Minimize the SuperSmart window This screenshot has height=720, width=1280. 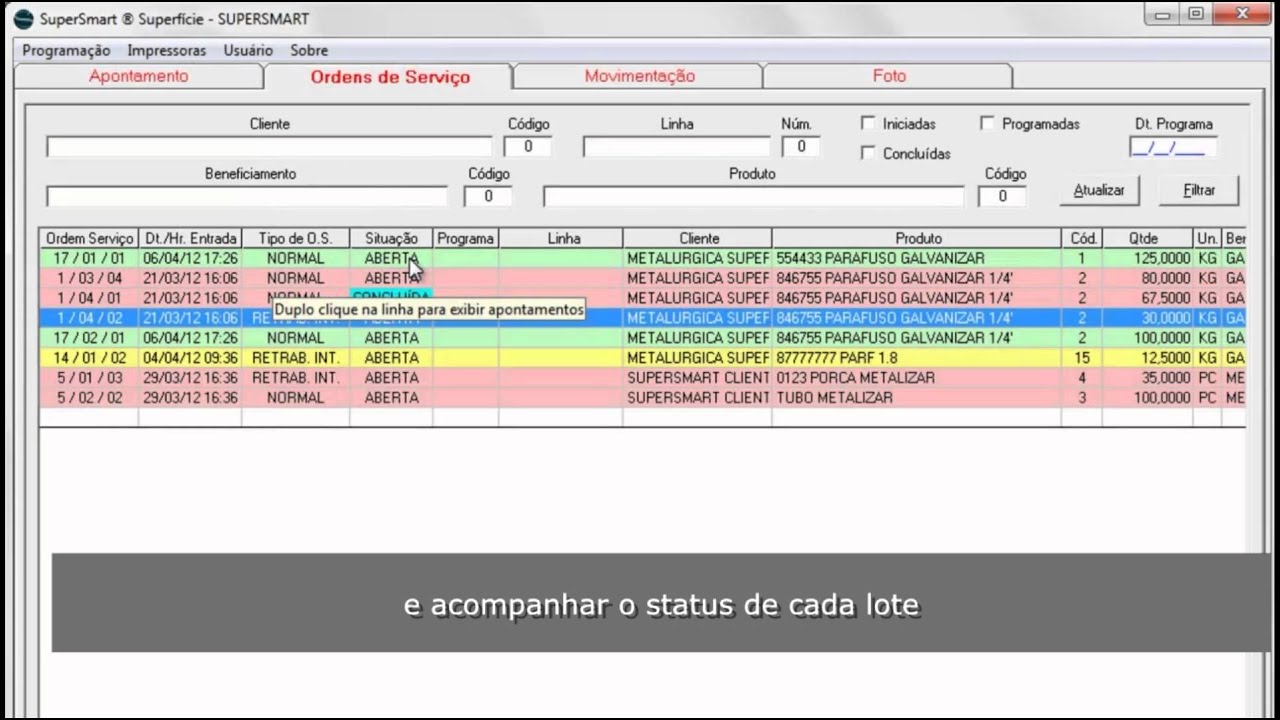tap(1162, 15)
